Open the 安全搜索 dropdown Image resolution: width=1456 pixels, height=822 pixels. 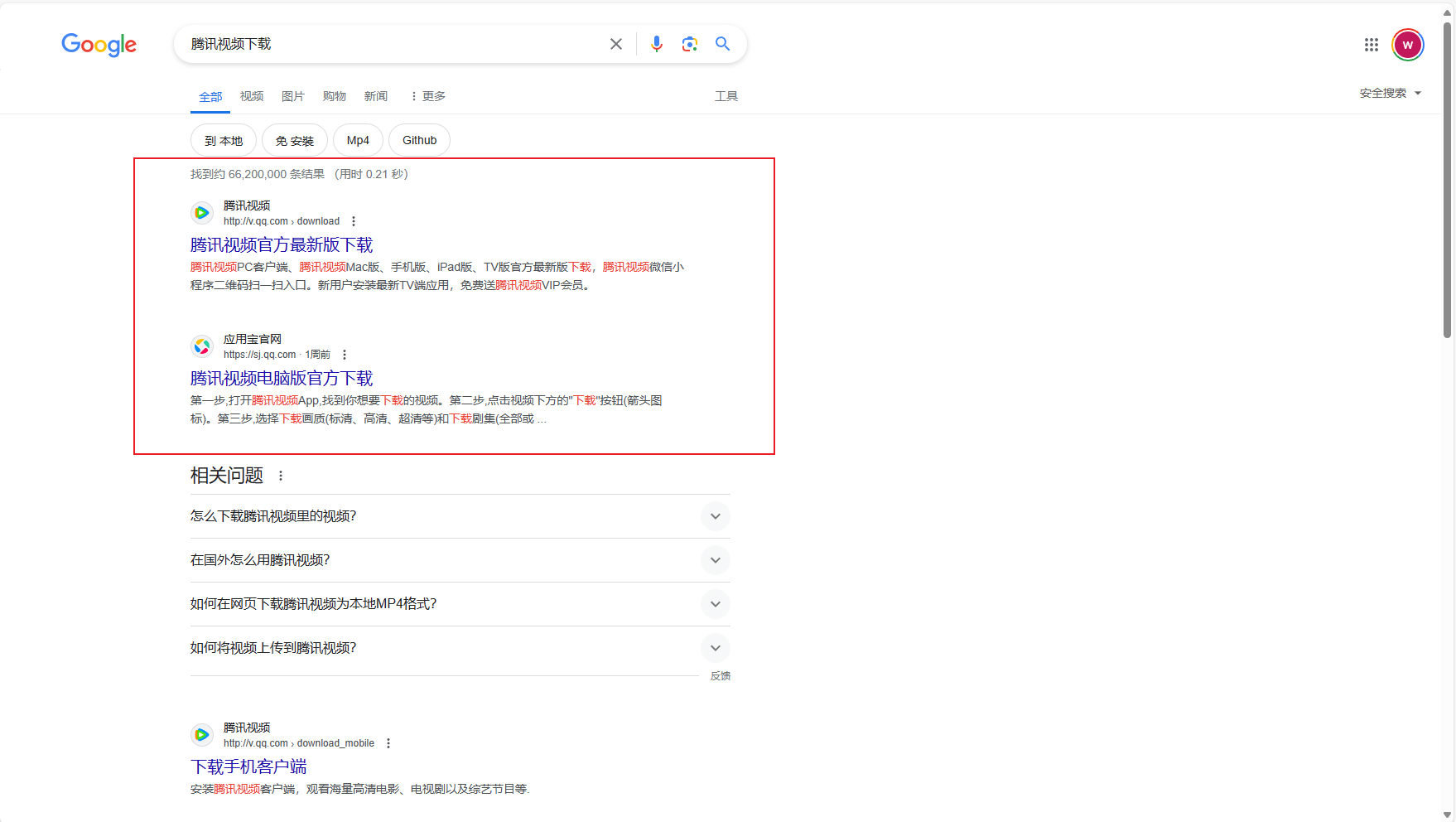point(1391,93)
